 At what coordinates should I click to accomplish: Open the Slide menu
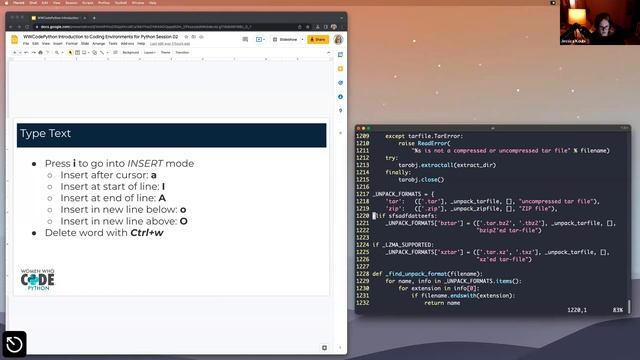click(x=85, y=44)
